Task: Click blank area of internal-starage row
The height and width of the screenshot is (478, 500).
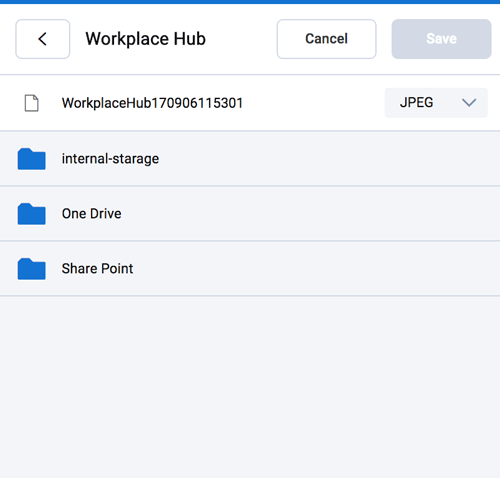Action: tap(330, 158)
